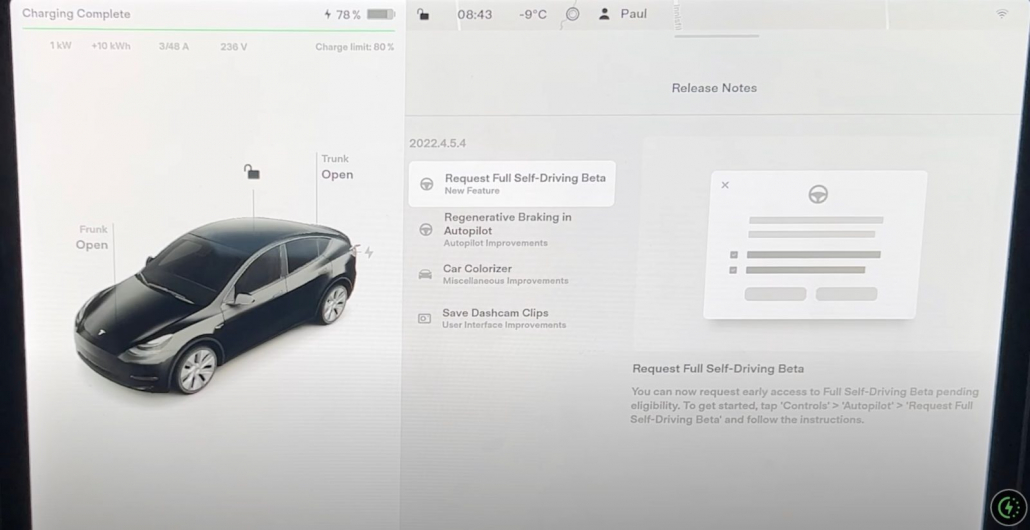Viewport: 1030px width, 530px height.
Task: Tap the circular icon beside the temperature
Action: tap(572, 14)
